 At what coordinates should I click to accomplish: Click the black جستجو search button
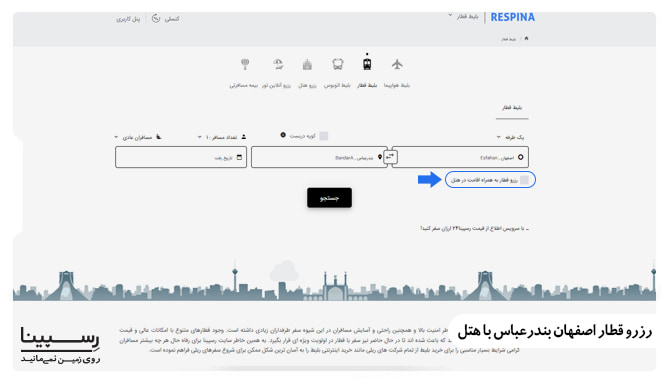coord(329,198)
